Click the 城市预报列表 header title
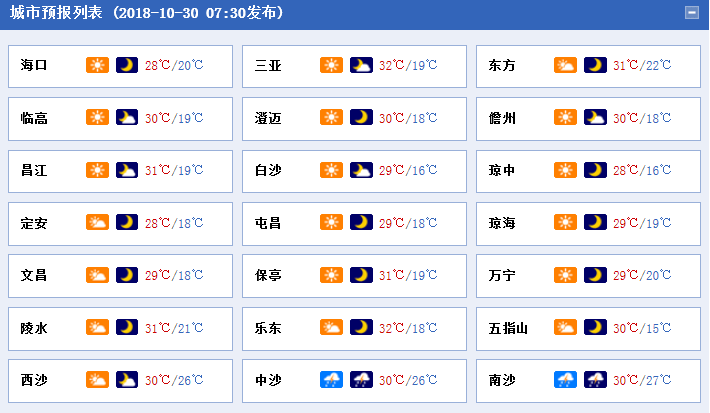 (x=56, y=13)
